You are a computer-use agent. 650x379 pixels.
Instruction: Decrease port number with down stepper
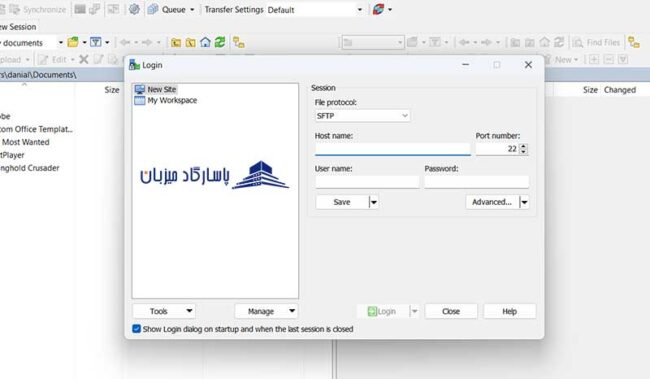point(524,151)
